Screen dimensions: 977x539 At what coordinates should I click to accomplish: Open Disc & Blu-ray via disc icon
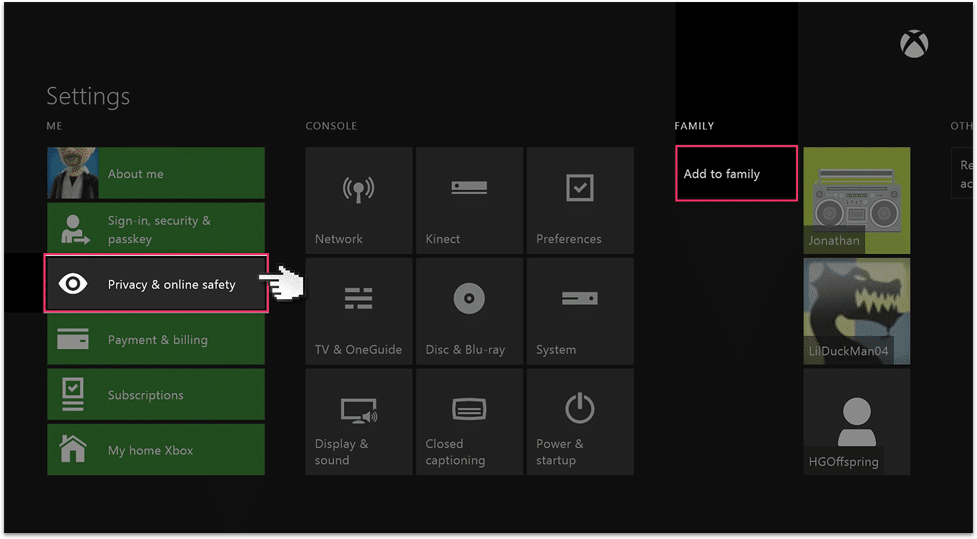(x=469, y=298)
